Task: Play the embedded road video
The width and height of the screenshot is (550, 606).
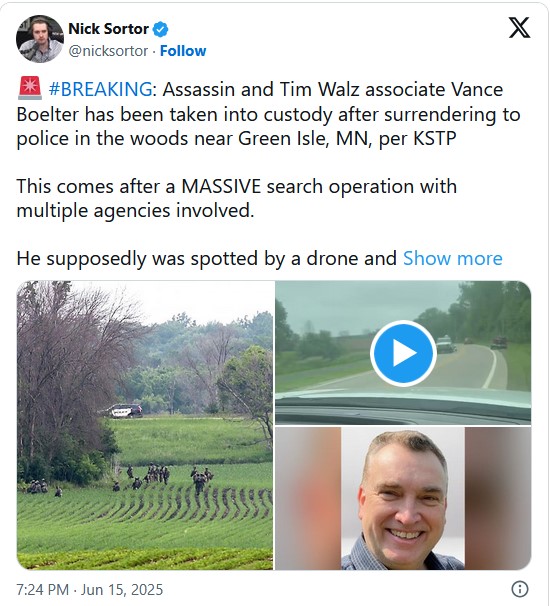Action: [x=403, y=353]
